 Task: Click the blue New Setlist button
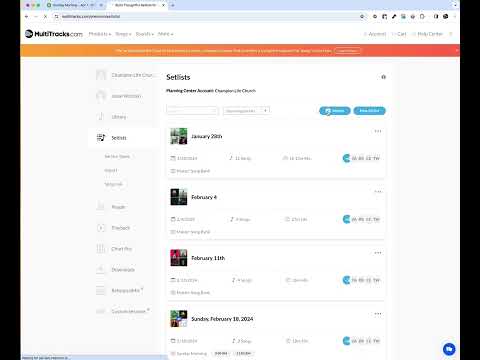coord(369,111)
